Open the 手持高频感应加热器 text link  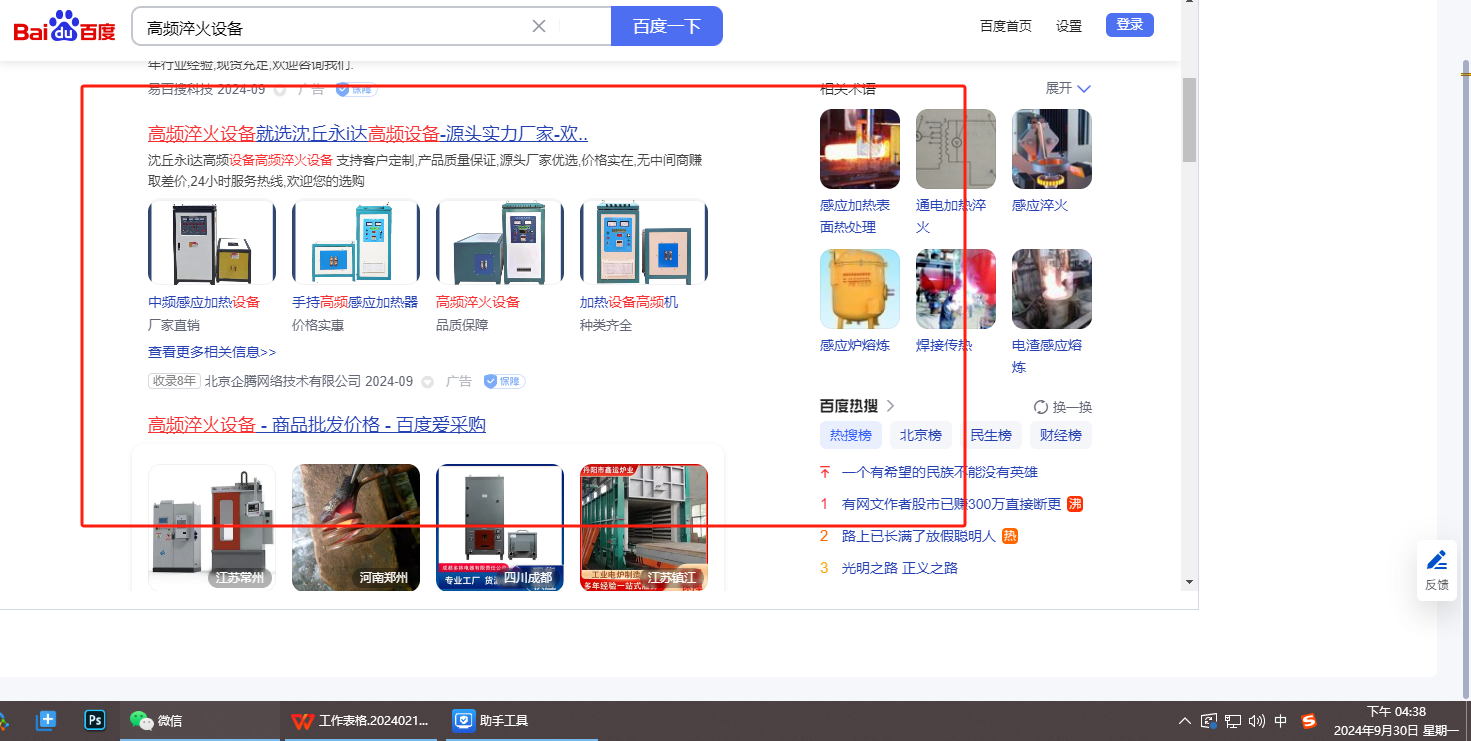click(x=355, y=302)
